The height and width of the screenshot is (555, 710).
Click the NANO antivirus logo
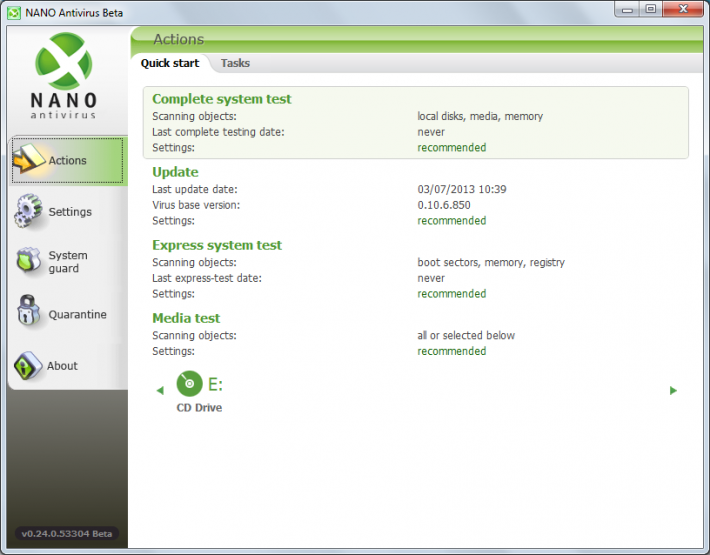63,76
